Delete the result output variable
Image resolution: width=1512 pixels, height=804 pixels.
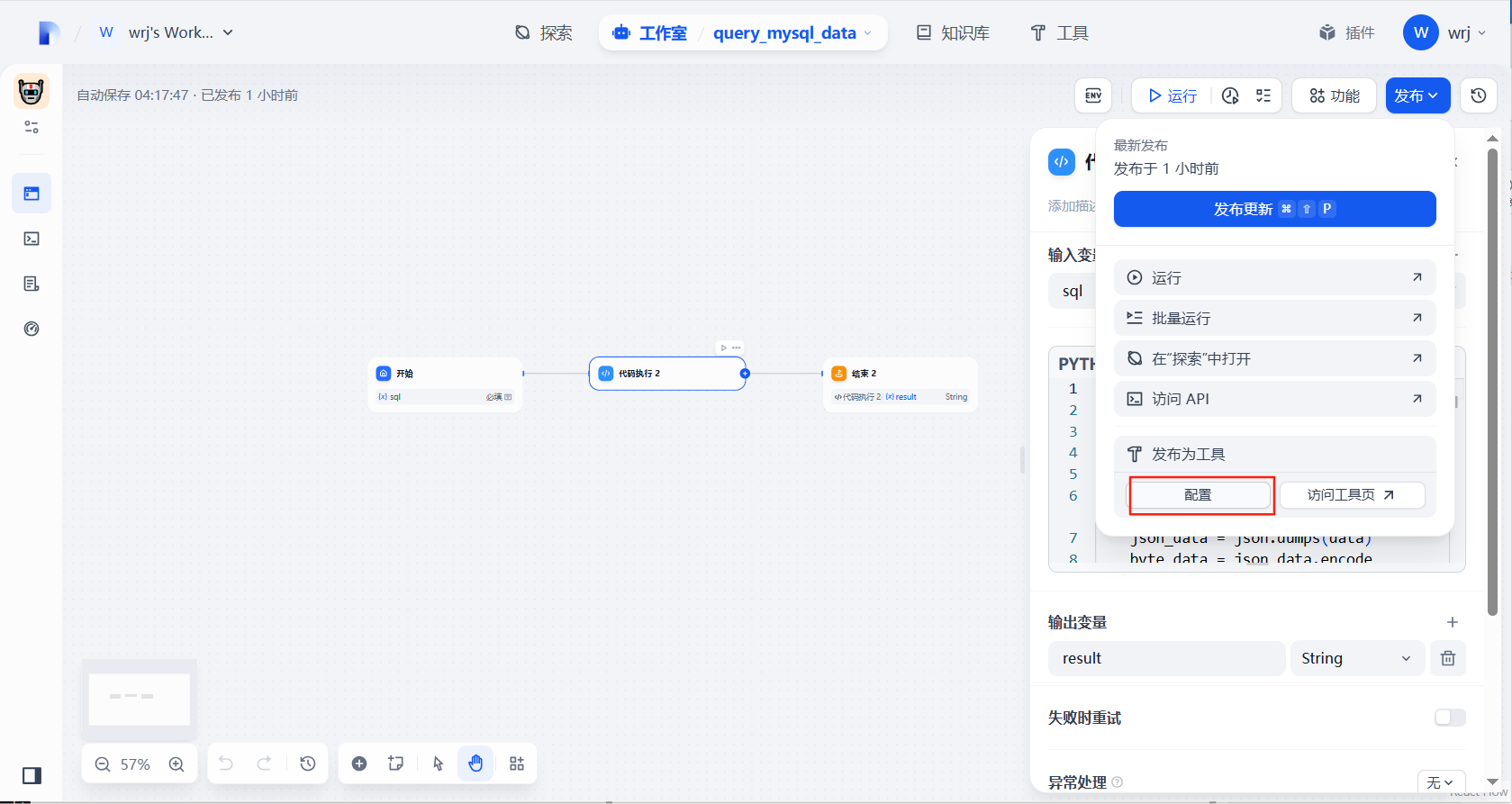click(x=1448, y=658)
